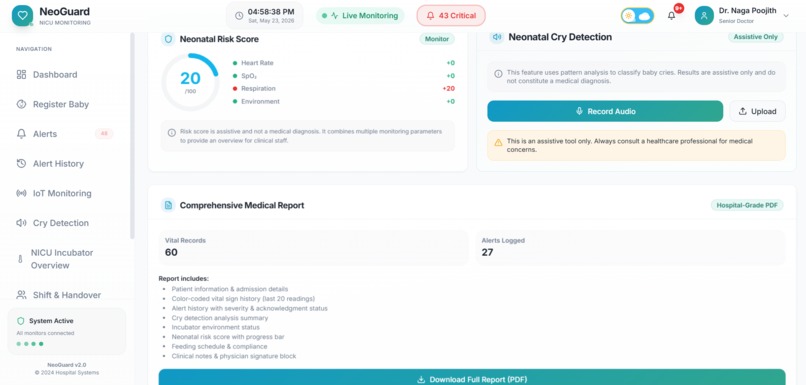Screen dimensions: 806x385
Task: Click Dr. Naga Poojith's avatar icon
Action: pyautogui.click(x=704, y=15)
